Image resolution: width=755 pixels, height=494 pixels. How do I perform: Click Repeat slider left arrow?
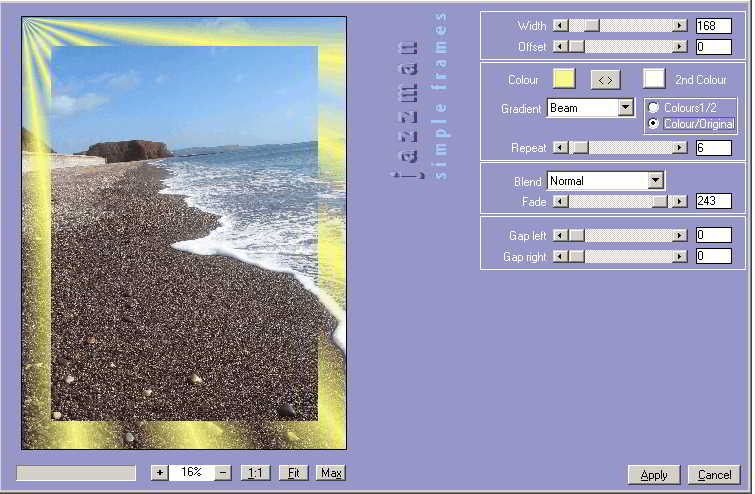coord(560,148)
